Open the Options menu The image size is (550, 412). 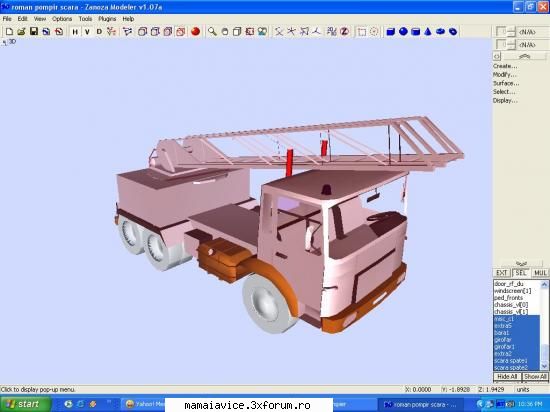[62, 19]
